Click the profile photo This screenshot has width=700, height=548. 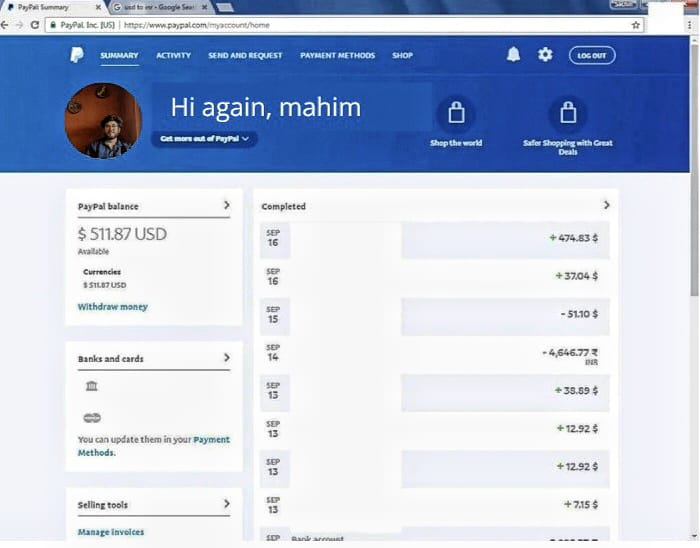[103, 120]
